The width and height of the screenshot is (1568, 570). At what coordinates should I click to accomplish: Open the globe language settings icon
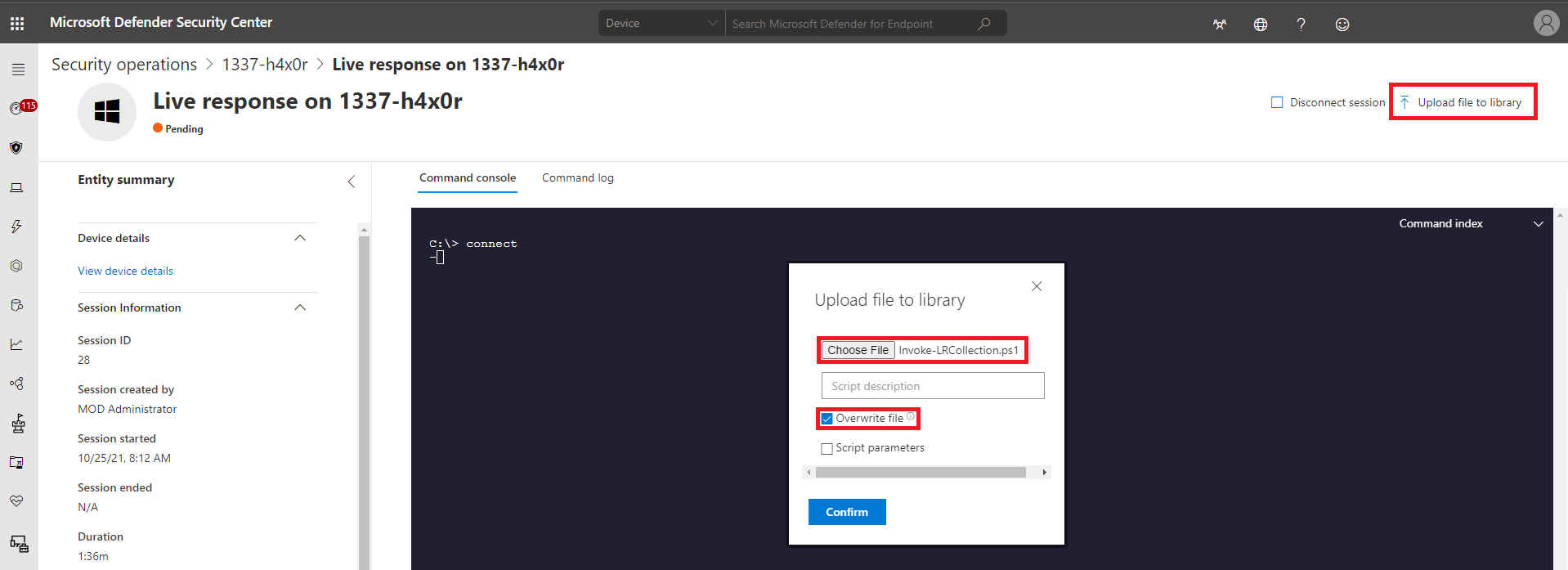pyautogui.click(x=1261, y=25)
